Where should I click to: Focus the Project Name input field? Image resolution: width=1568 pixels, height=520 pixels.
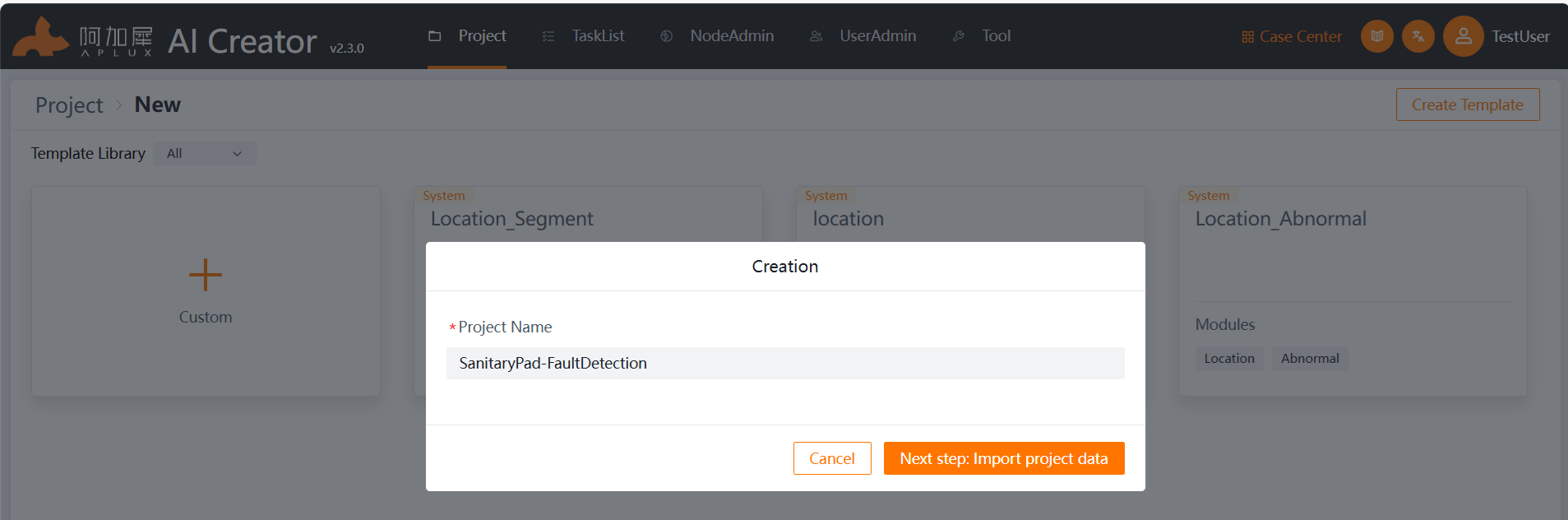pyautogui.click(x=785, y=363)
